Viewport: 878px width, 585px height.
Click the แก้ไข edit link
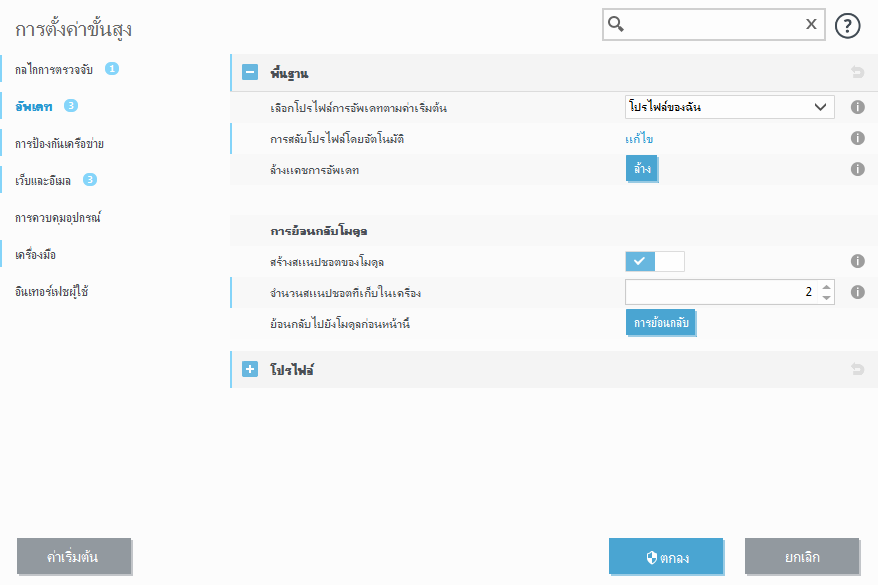639,139
